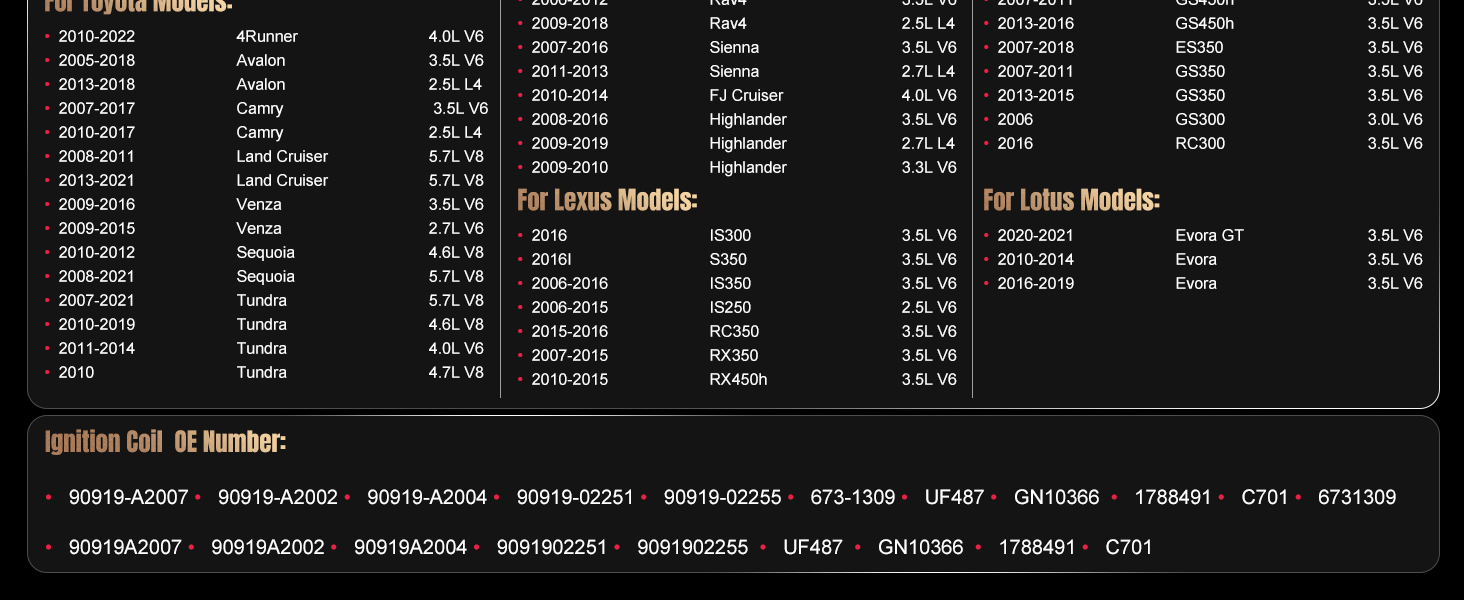Select OE number 90919-A2007 with hyphen
1464x600 pixels.
point(128,498)
